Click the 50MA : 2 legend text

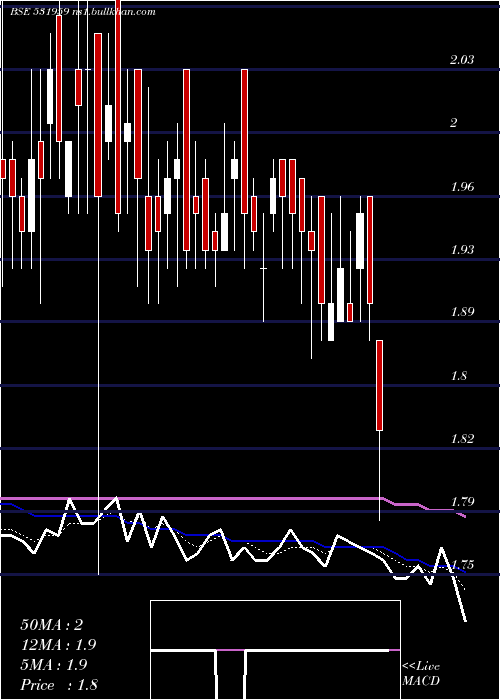51,625
